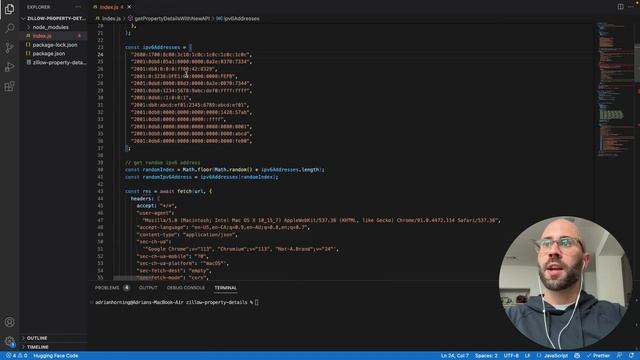
Task: Click the terminal prompt input
Action: tap(257, 302)
